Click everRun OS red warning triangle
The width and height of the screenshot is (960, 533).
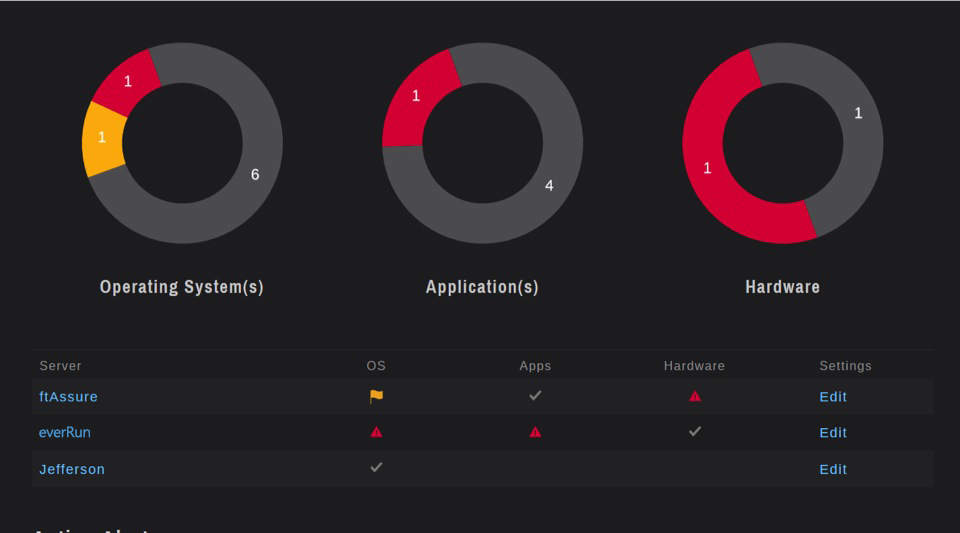pos(376,432)
